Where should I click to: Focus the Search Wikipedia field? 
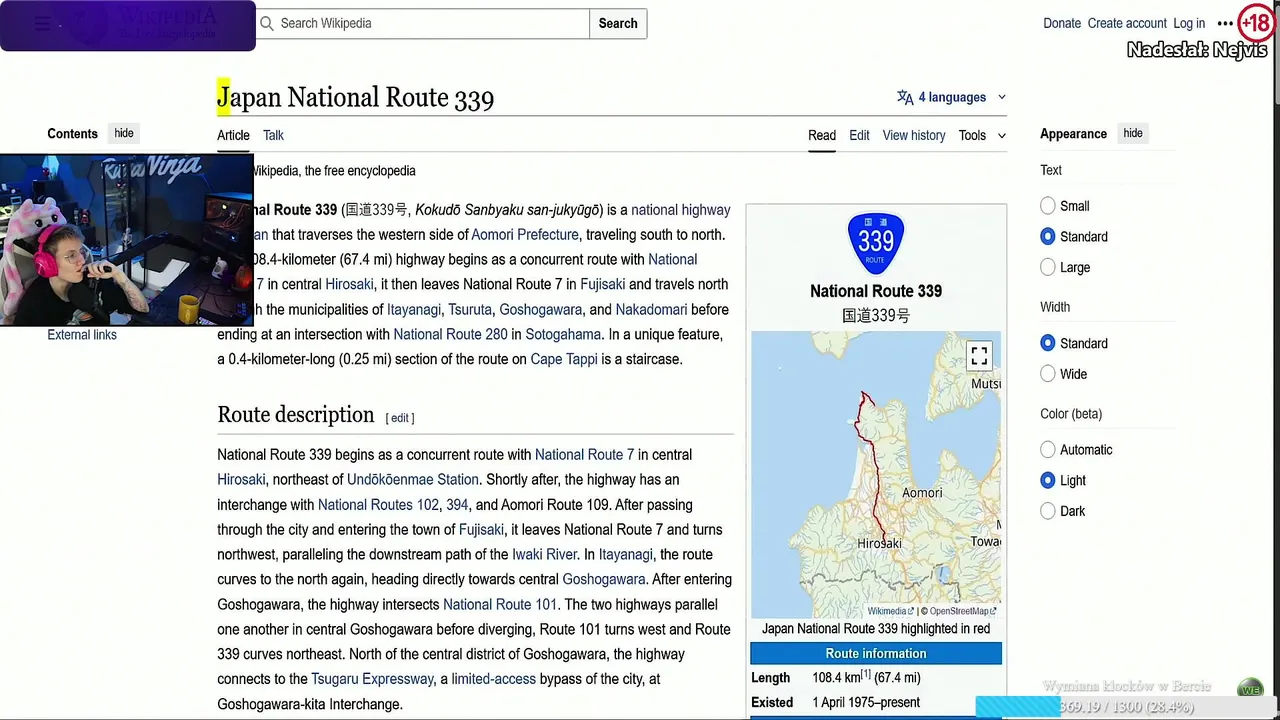click(422, 23)
